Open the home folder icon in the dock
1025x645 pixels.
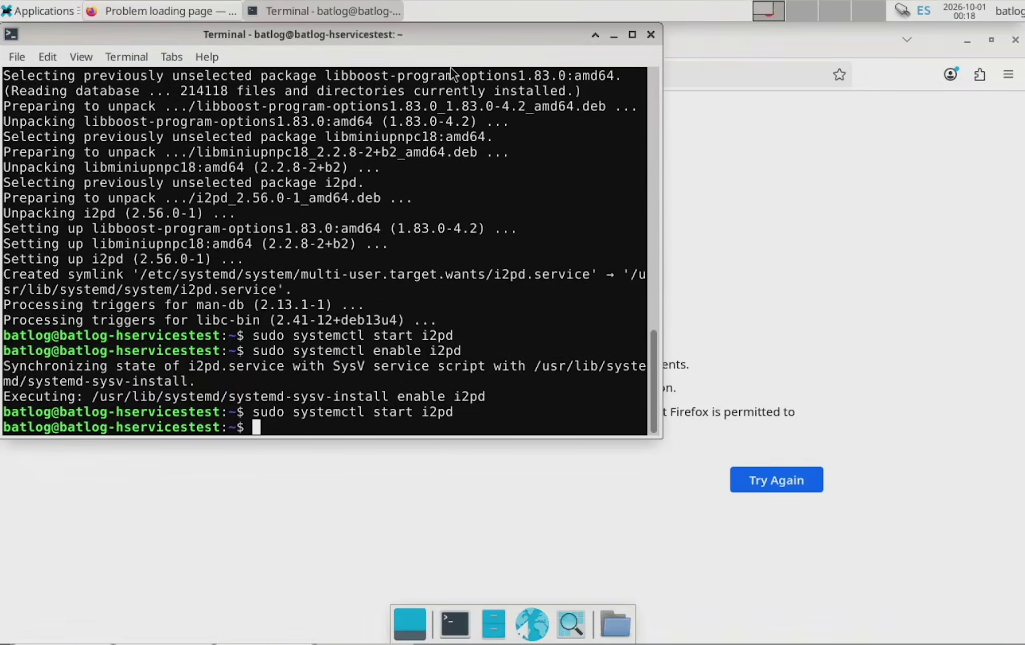point(615,624)
